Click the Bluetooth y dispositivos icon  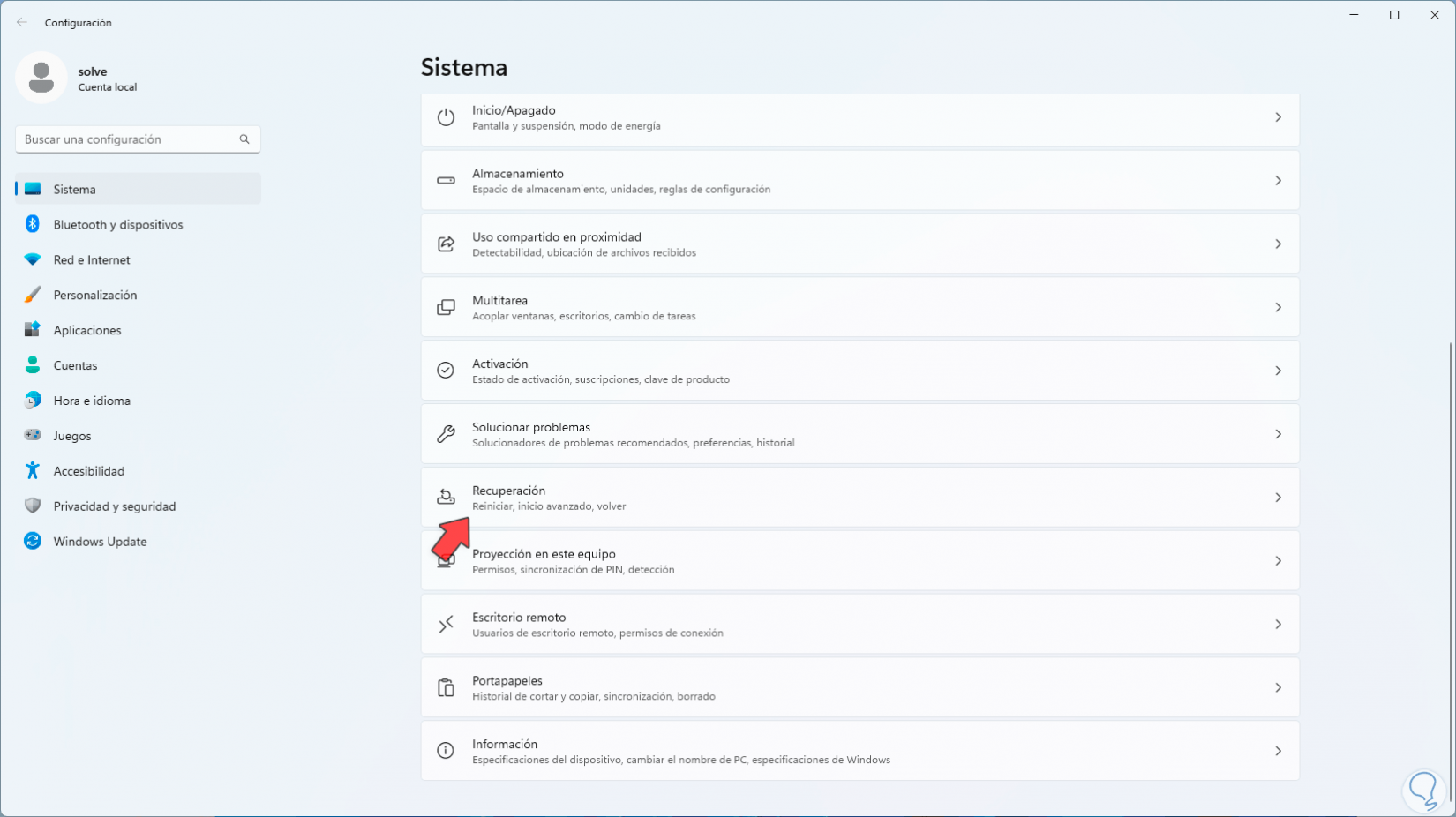(33, 224)
